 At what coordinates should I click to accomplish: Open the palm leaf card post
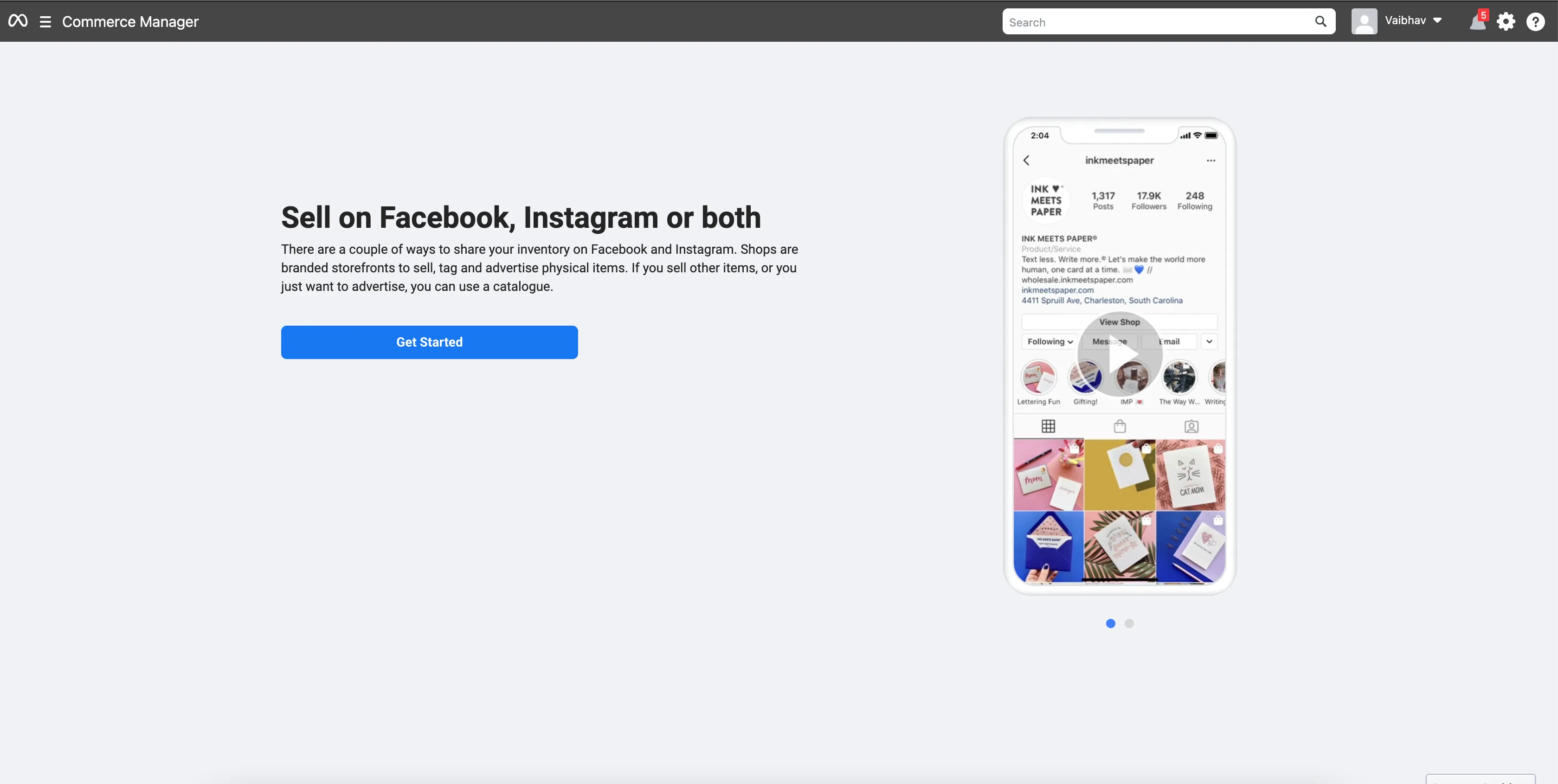pyautogui.click(x=1120, y=547)
